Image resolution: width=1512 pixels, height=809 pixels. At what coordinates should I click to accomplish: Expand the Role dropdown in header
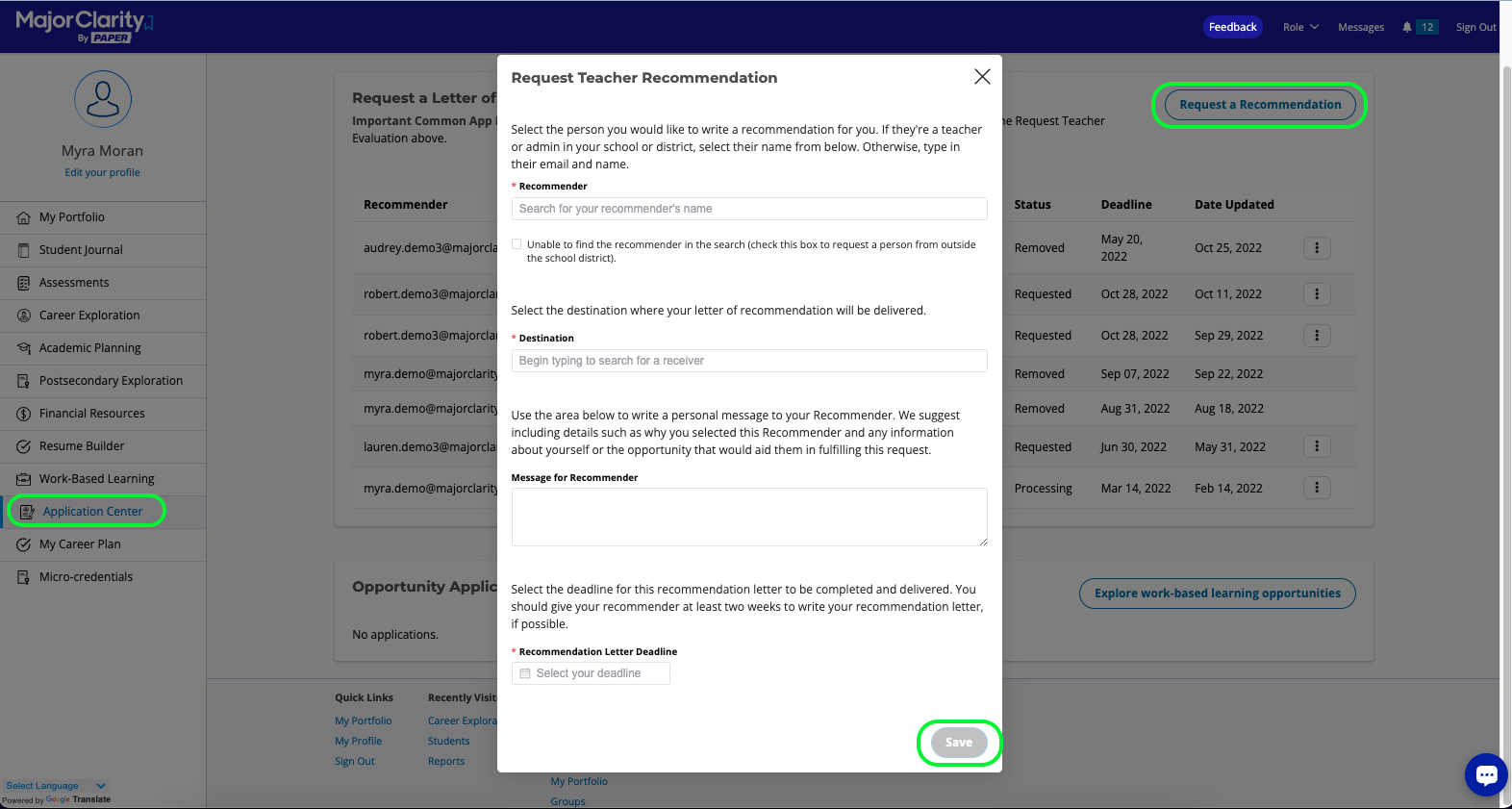click(x=1300, y=27)
